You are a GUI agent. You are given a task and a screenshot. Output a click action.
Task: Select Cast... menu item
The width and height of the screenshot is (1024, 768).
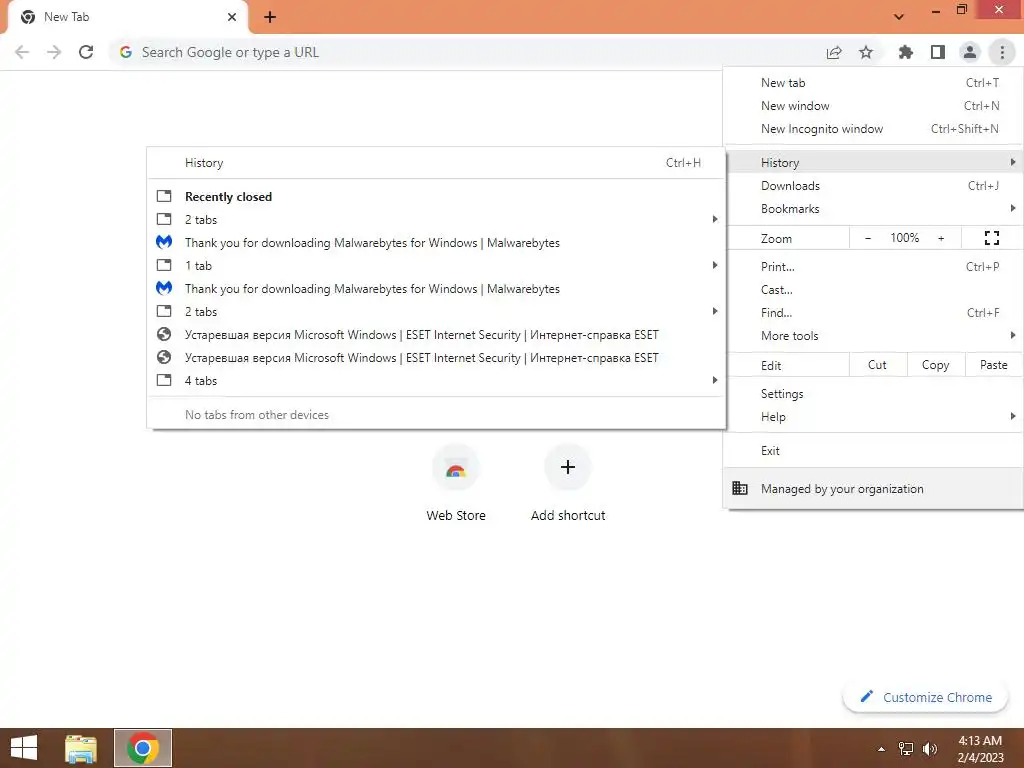coord(873,289)
